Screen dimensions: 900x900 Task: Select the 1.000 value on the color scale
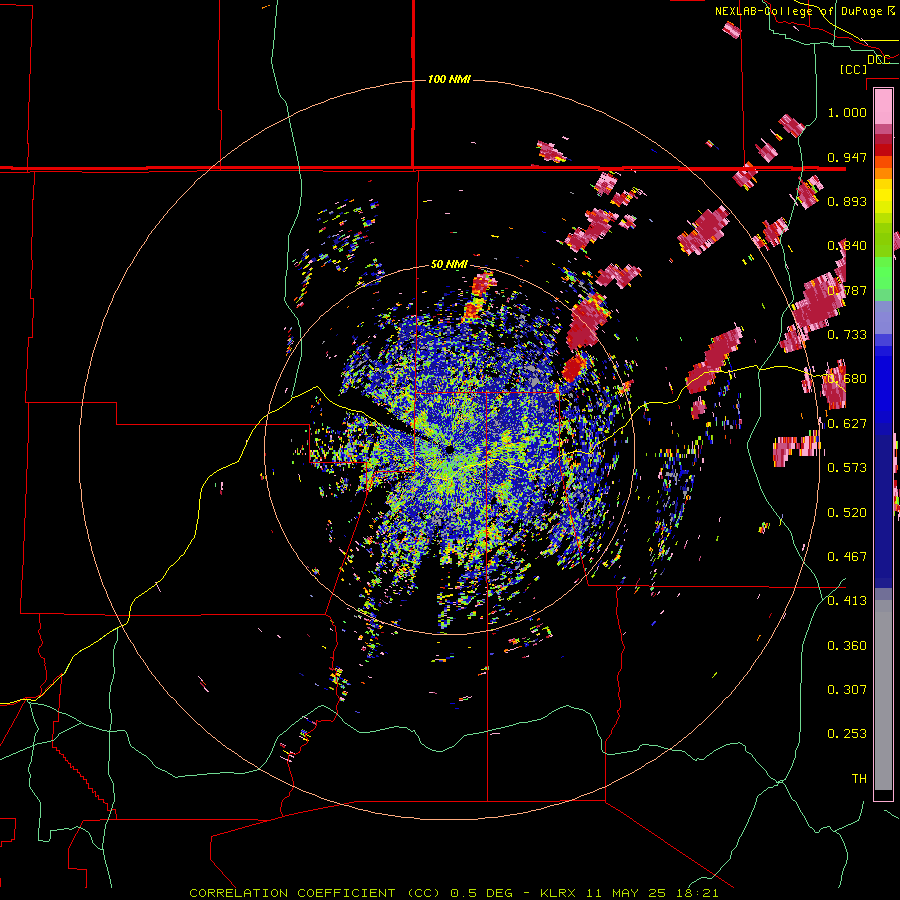[847, 112]
